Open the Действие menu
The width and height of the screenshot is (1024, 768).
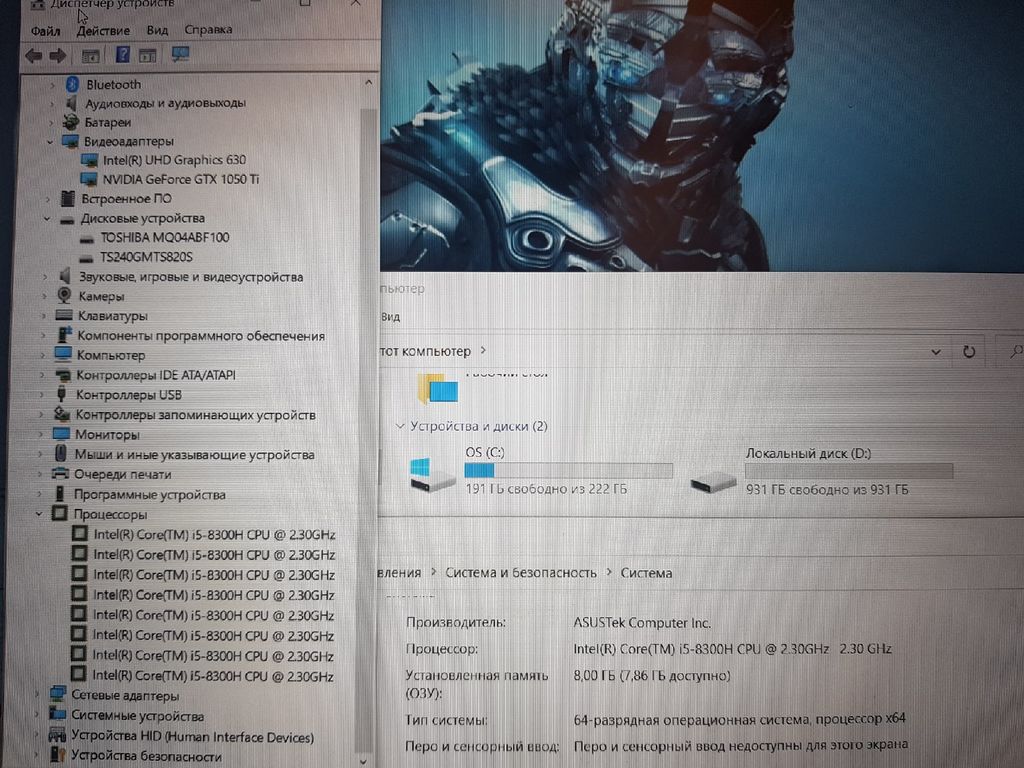click(103, 31)
